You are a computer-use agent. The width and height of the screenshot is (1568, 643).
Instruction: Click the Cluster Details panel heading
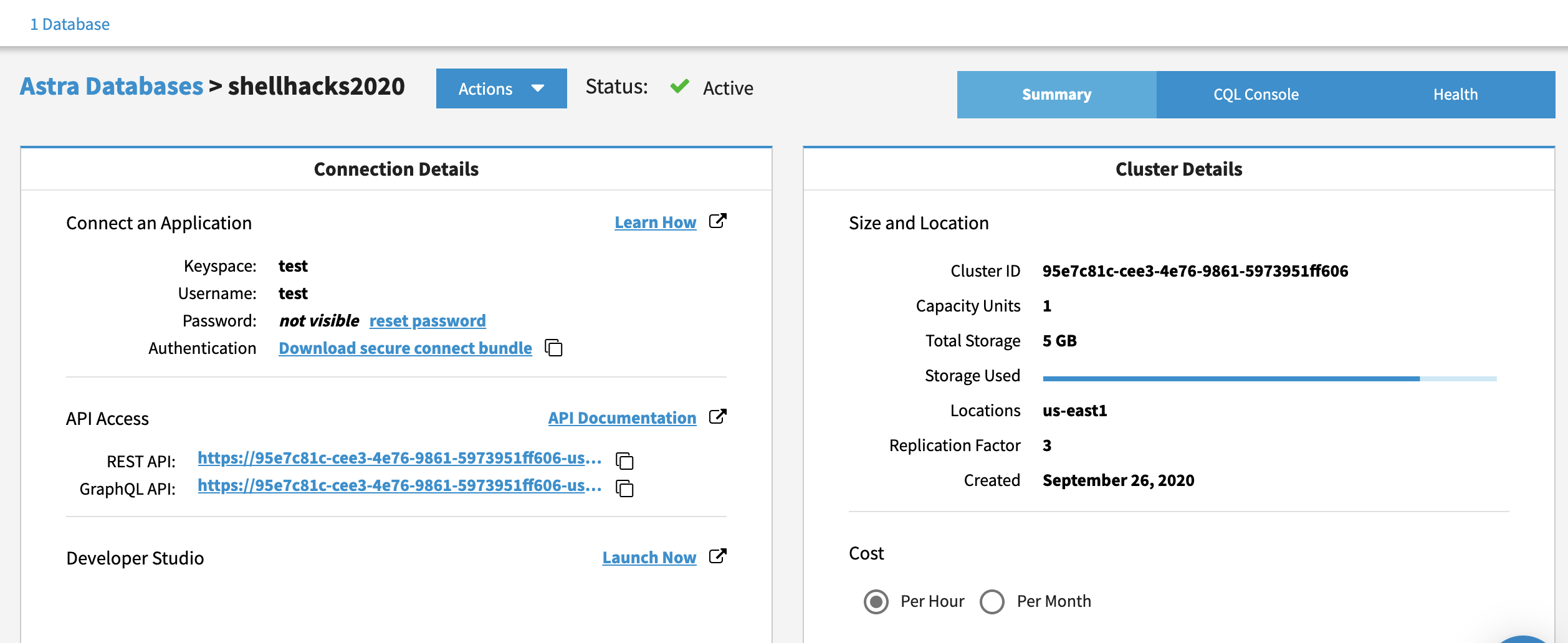(x=1179, y=169)
